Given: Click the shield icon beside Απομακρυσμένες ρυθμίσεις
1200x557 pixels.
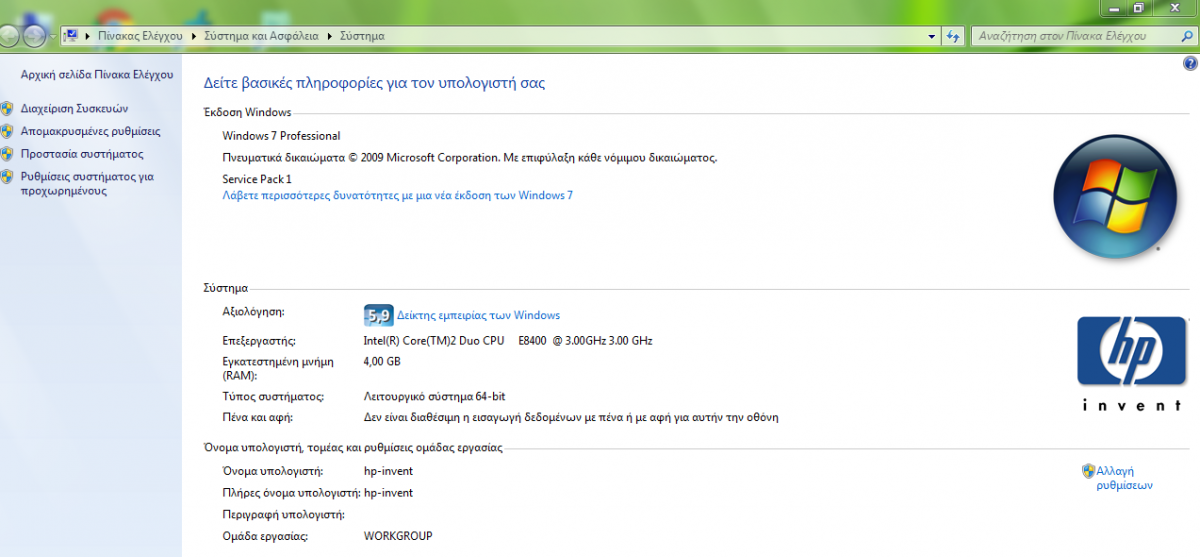Looking at the screenshot, I should pos(7,131).
